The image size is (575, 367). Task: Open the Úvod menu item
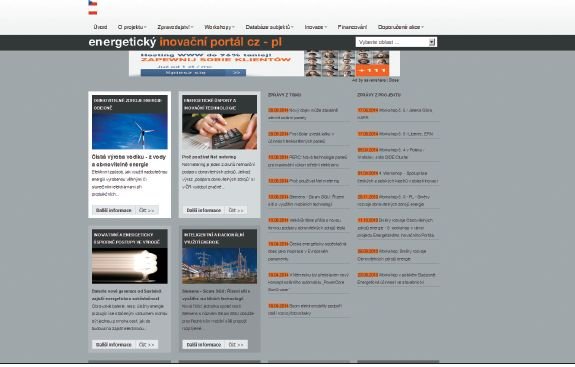pyautogui.click(x=100, y=27)
